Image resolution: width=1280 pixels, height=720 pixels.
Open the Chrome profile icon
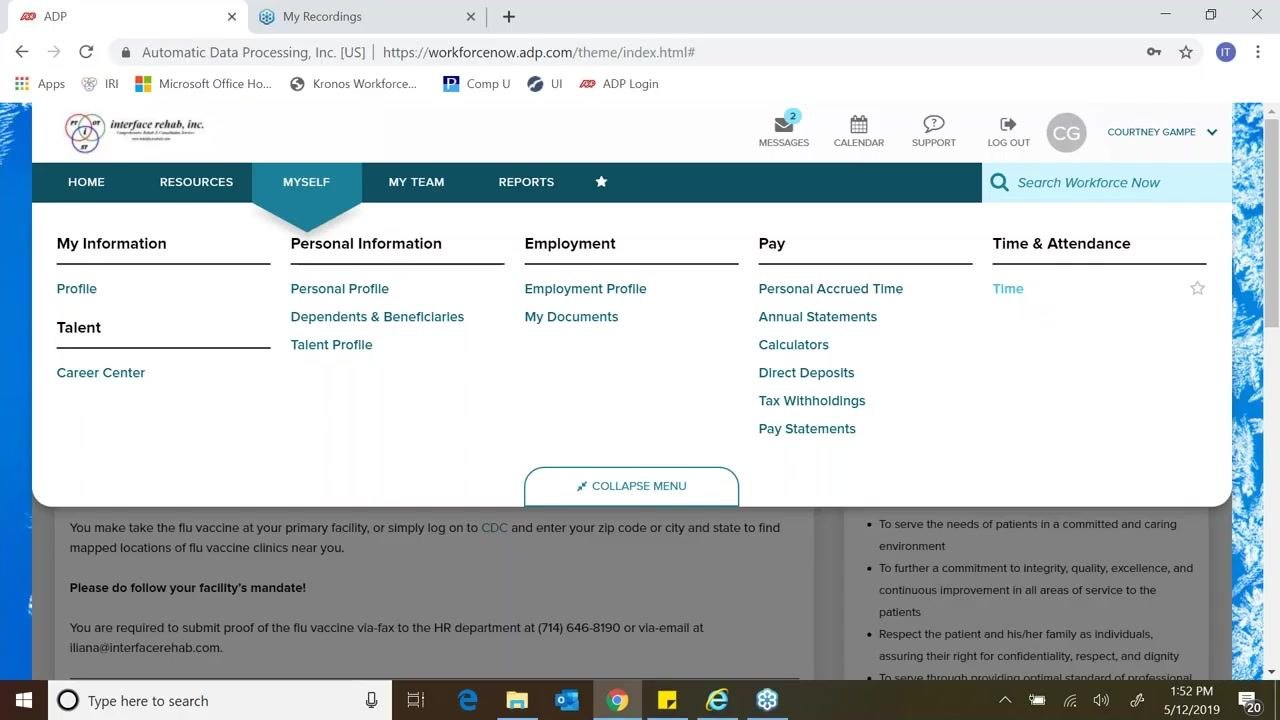point(1226,52)
